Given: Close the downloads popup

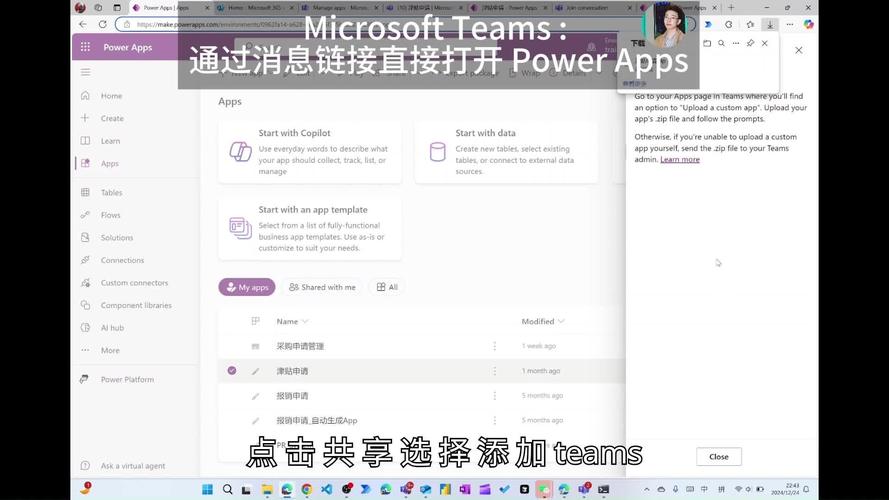Looking at the screenshot, I should point(765,43).
